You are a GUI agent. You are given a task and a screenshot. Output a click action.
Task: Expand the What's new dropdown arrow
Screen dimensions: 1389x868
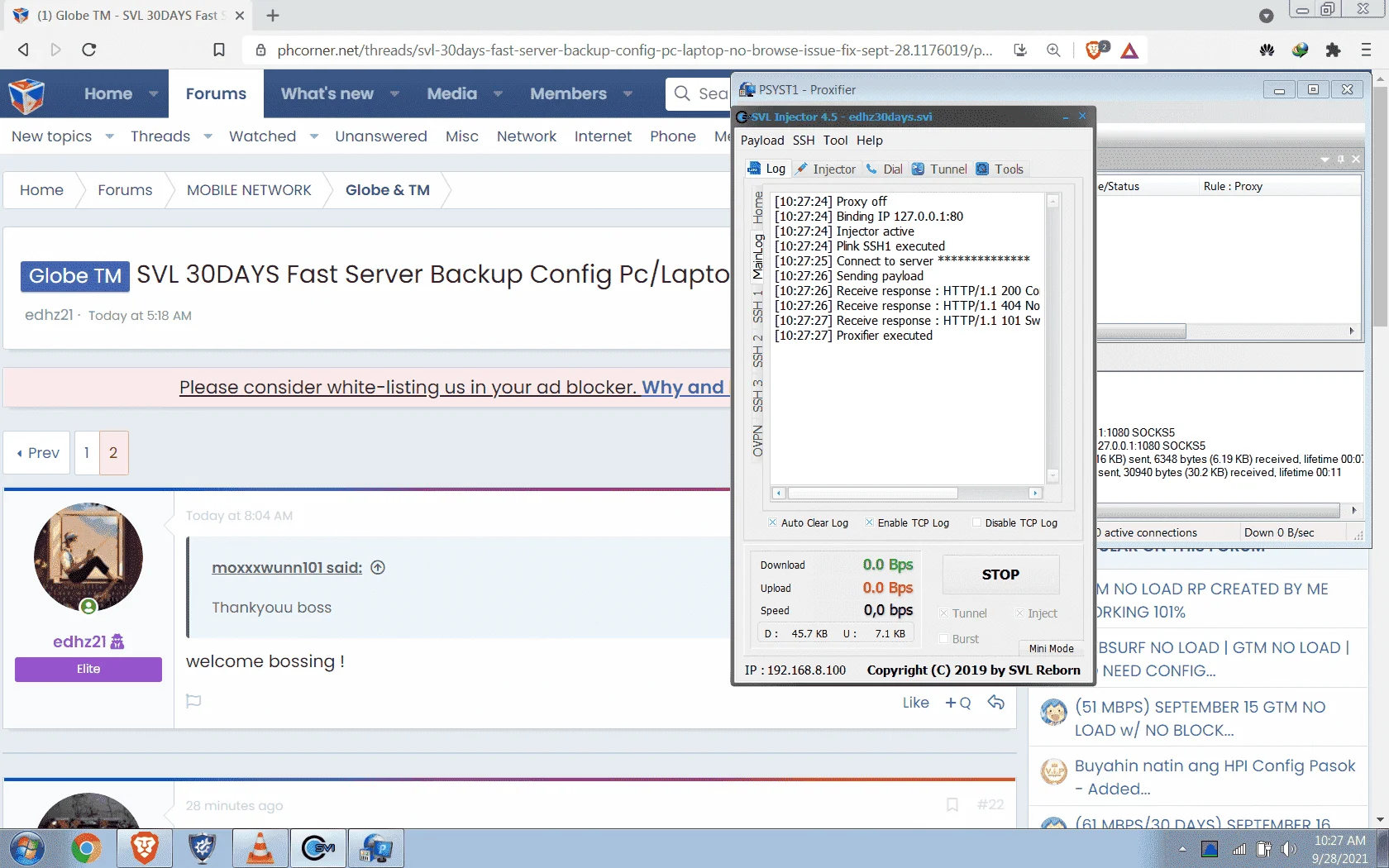395,94
